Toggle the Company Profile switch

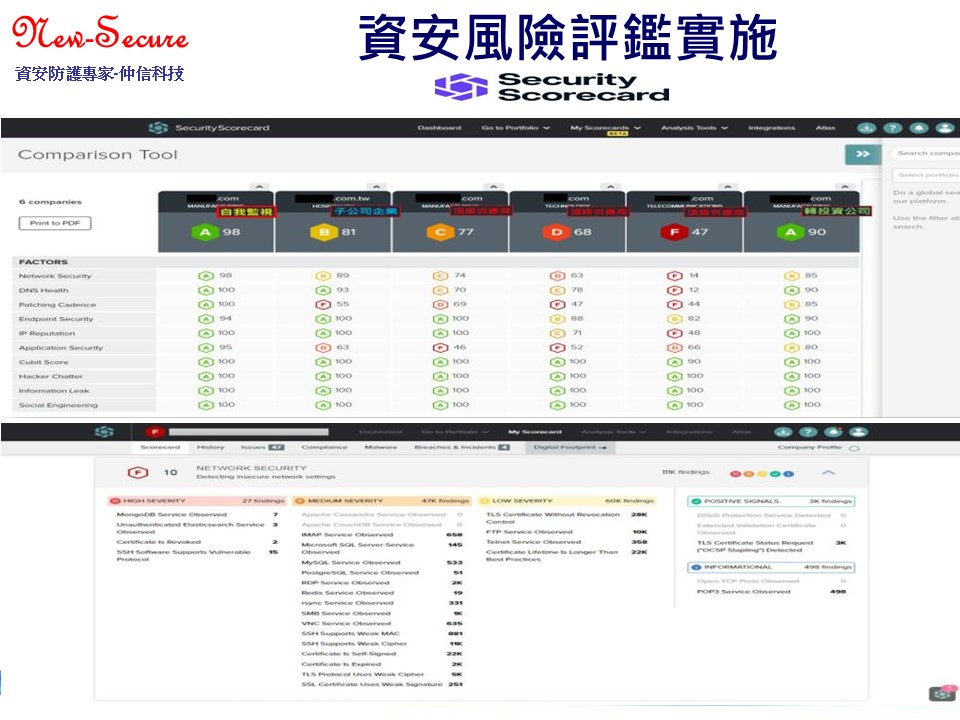point(854,448)
